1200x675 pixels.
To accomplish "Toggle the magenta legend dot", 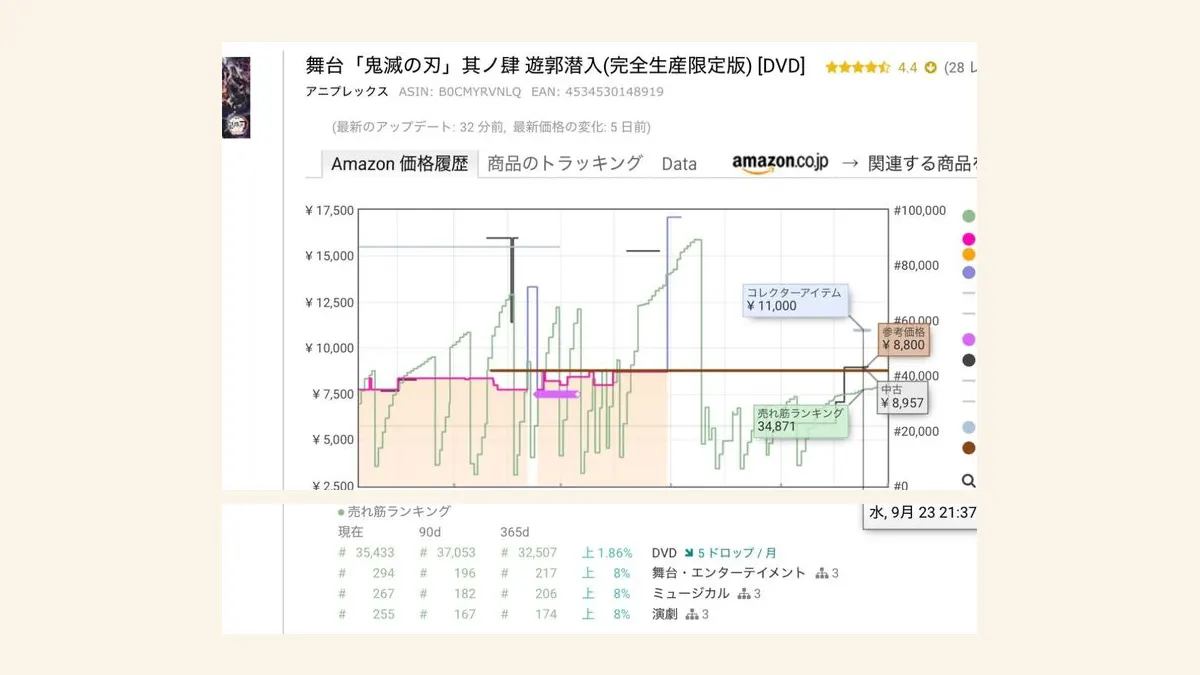I will tap(968, 239).
